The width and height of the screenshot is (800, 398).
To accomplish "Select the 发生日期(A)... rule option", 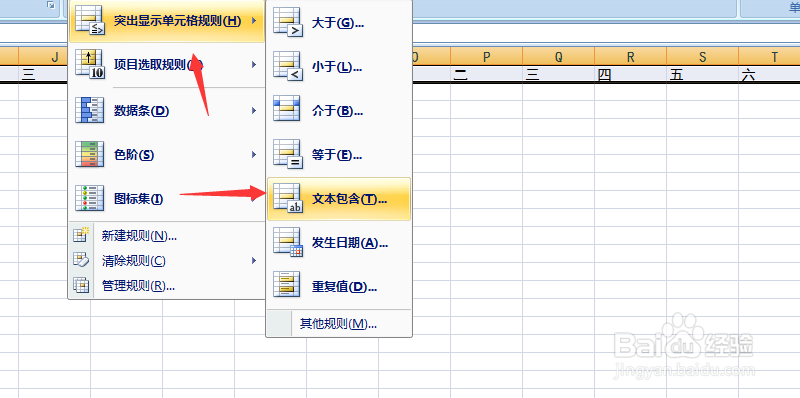I will pos(339,243).
